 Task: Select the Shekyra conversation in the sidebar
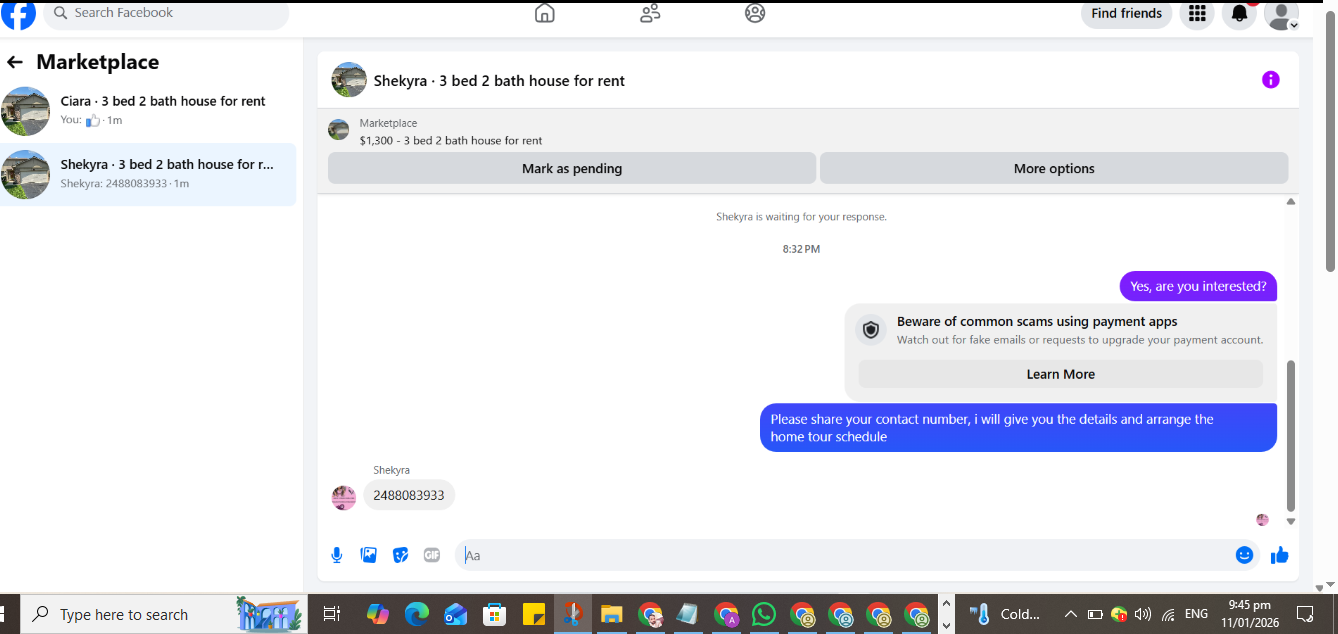pos(148,174)
